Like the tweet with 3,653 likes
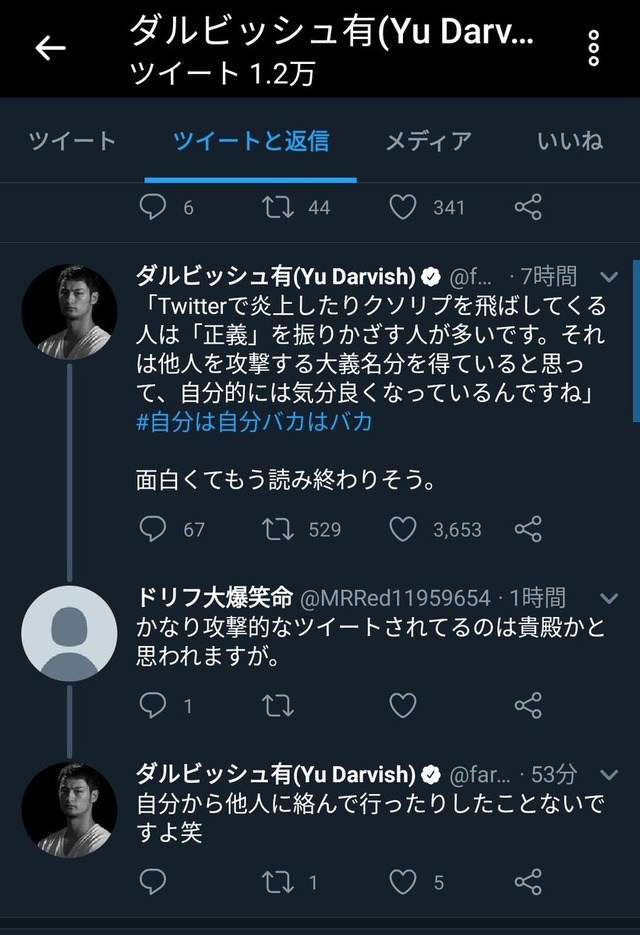Viewport: 640px width, 935px height. [x=403, y=529]
